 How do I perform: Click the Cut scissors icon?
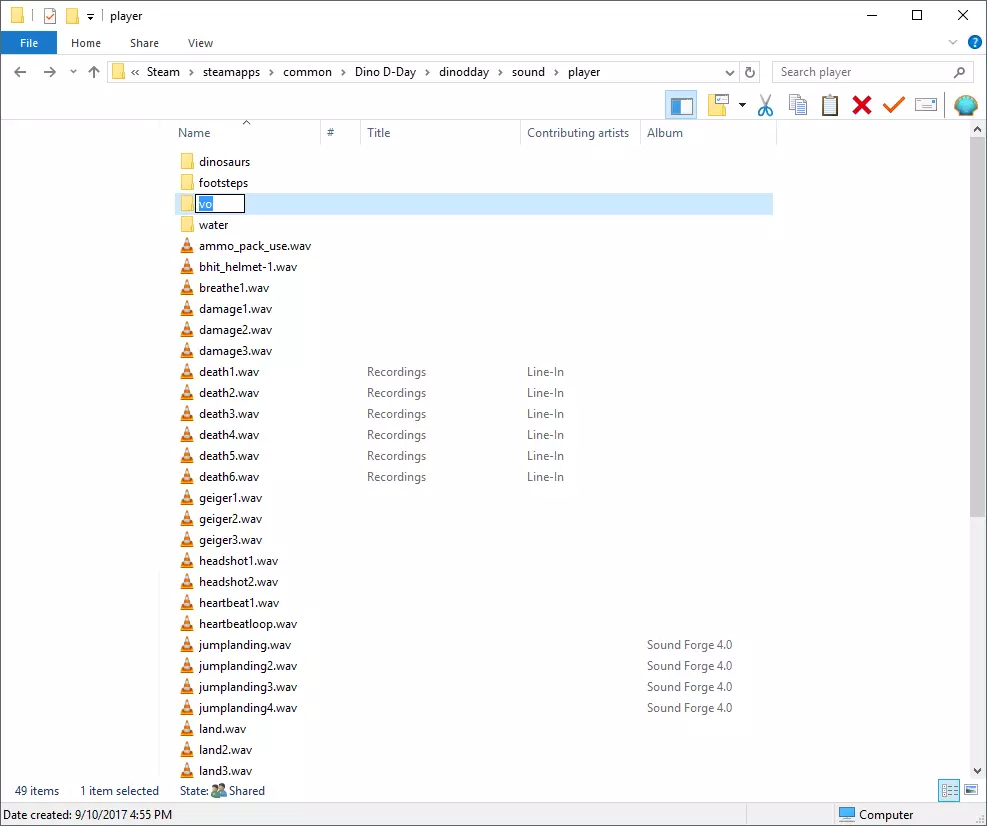click(765, 105)
